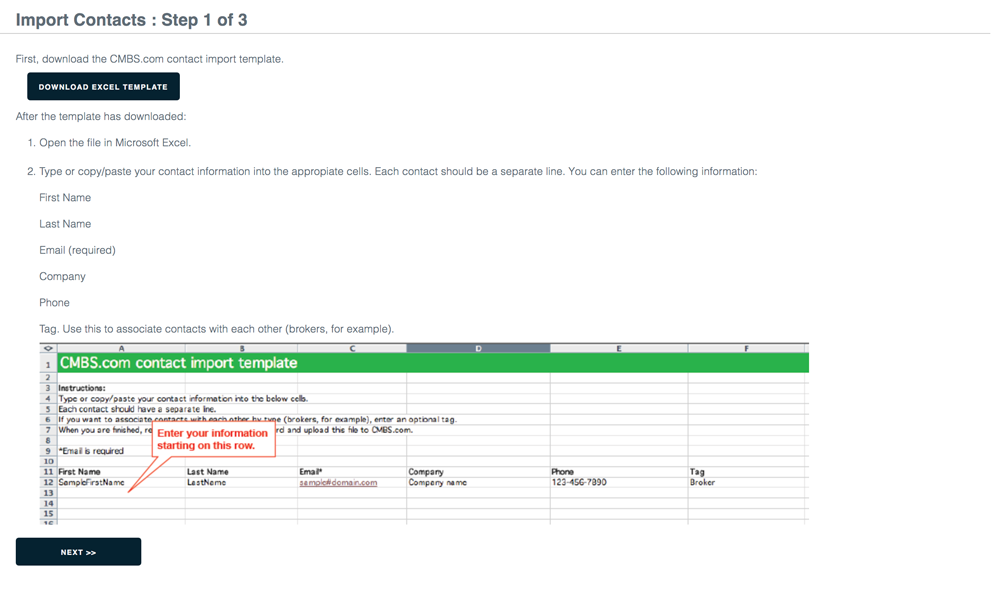1000x590 pixels.
Task: Select the "Import Contacts : Step 1 of 3" heading
Action: pyautogui.click(x=131, y=20)
